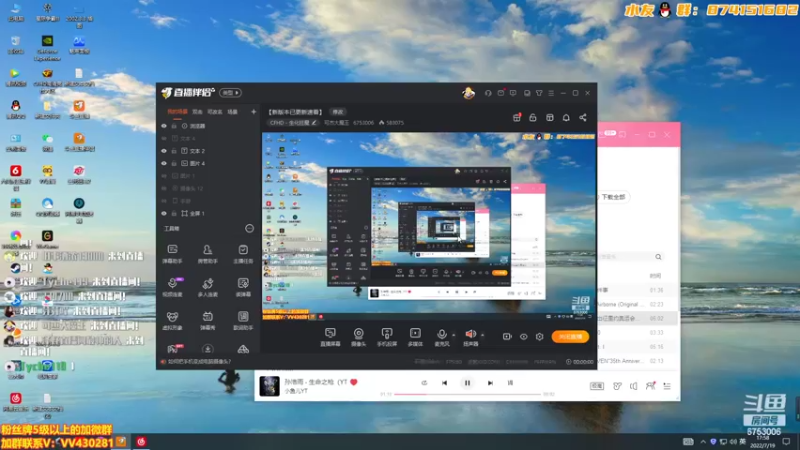Switch to the third scene tab
Screen dimensions: 800x450
click(x=215, y=112)
